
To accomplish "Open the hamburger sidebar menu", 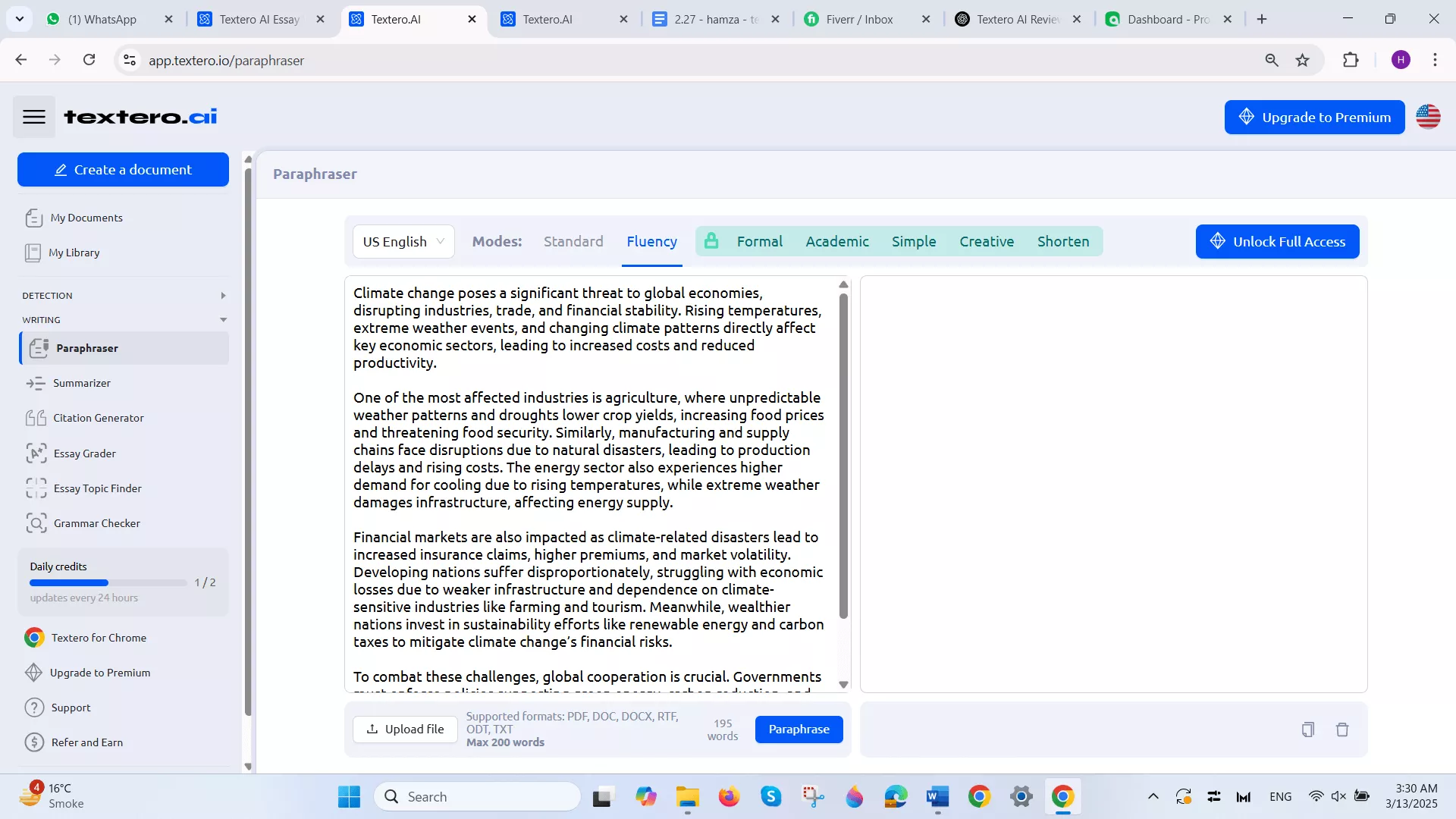I will point(34,117).
